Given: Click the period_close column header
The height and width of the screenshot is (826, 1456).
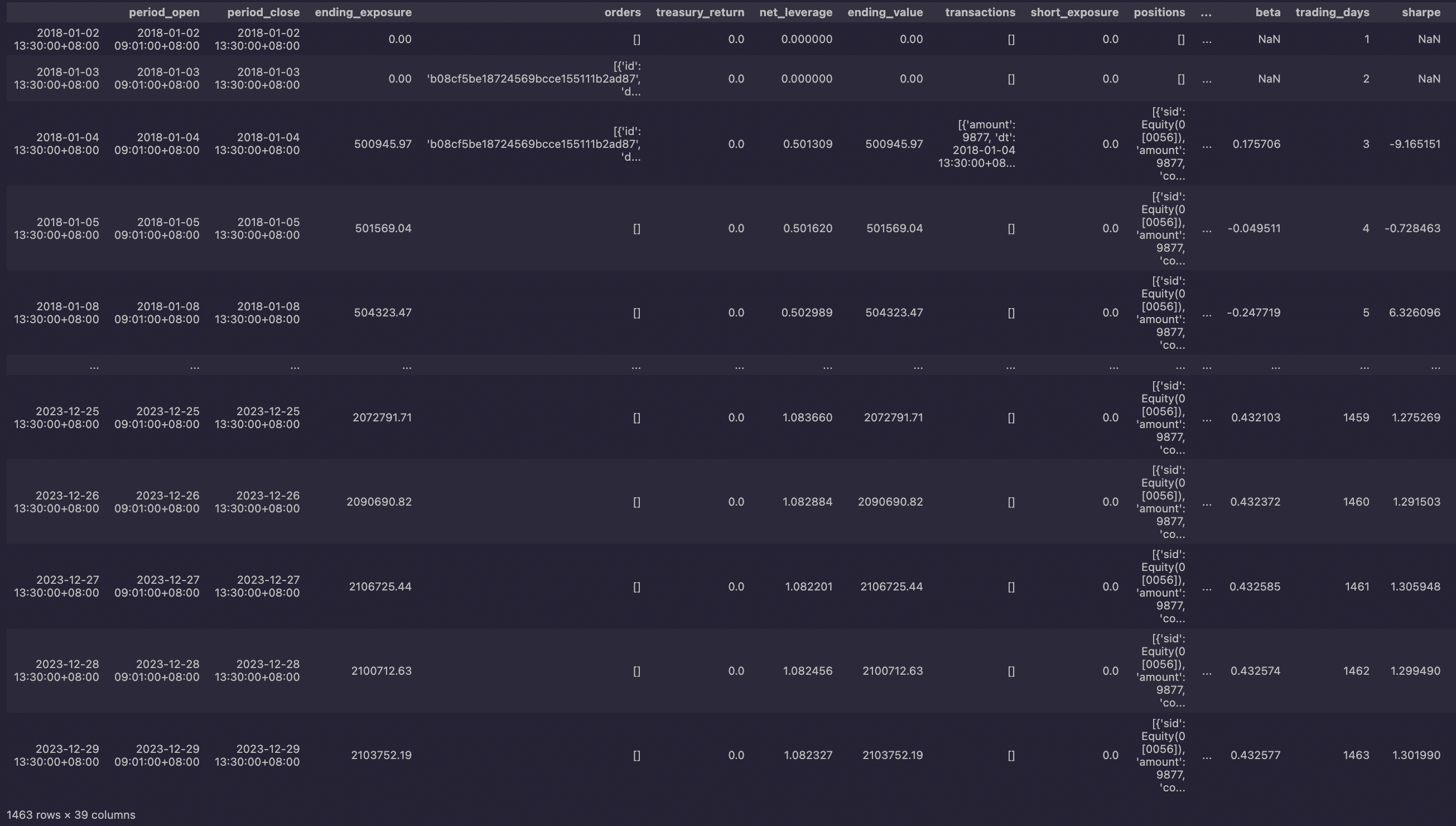Looking at the screenshot, I should point(263,12).
